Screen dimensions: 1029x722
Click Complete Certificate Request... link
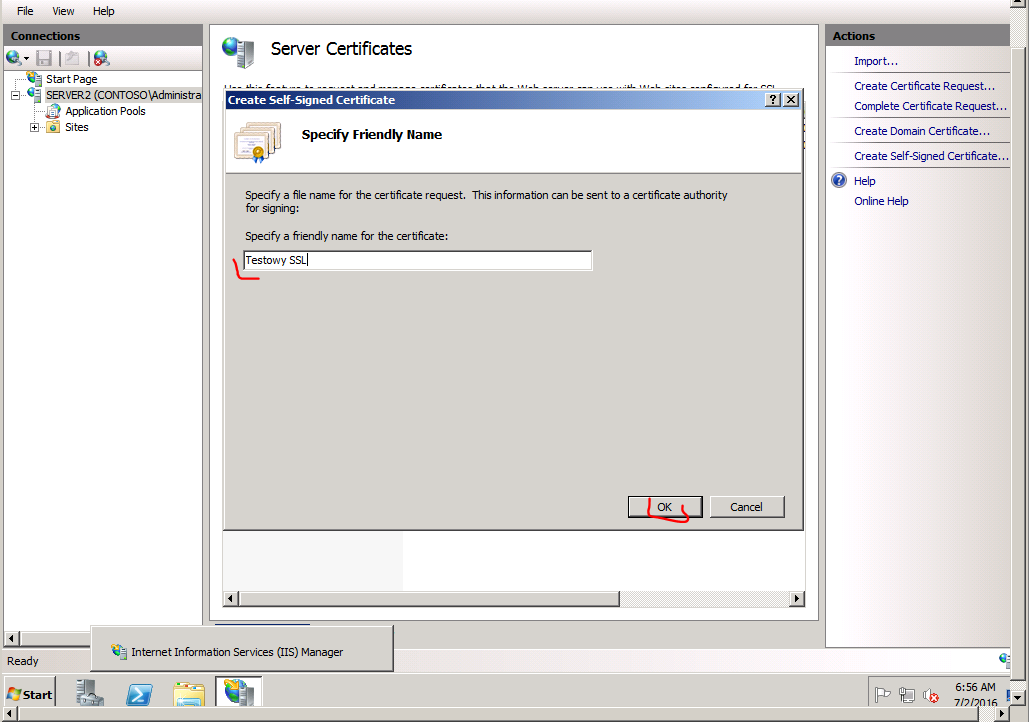(930, 106)
